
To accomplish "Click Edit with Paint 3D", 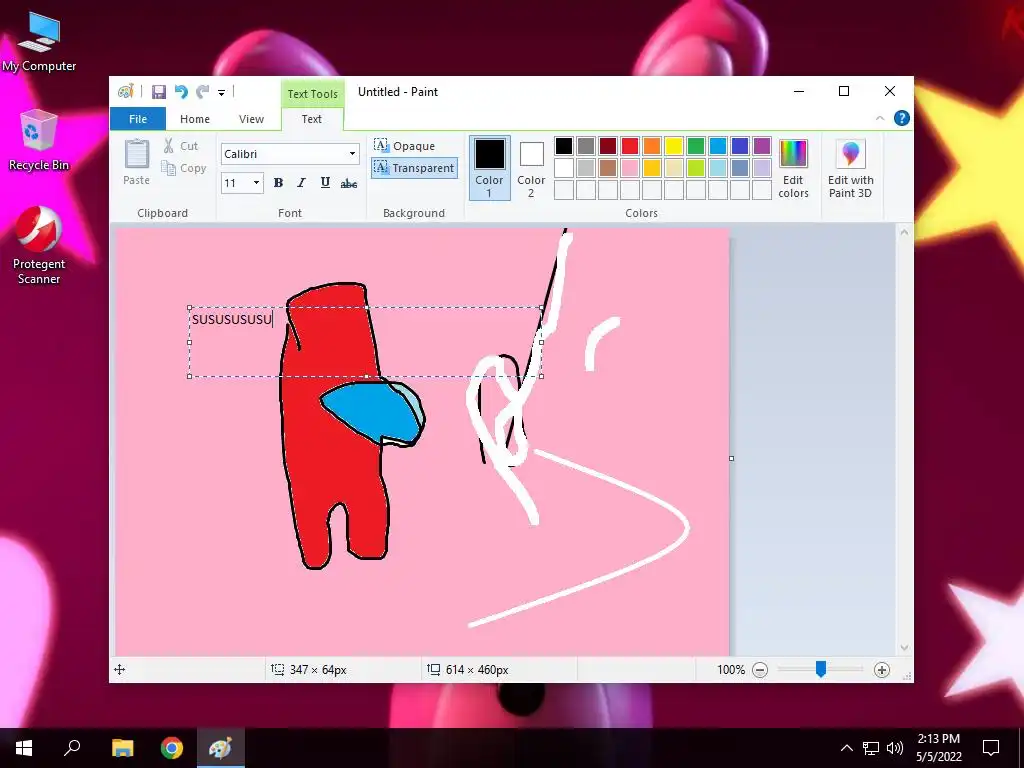I will click(x=850, y=168).
